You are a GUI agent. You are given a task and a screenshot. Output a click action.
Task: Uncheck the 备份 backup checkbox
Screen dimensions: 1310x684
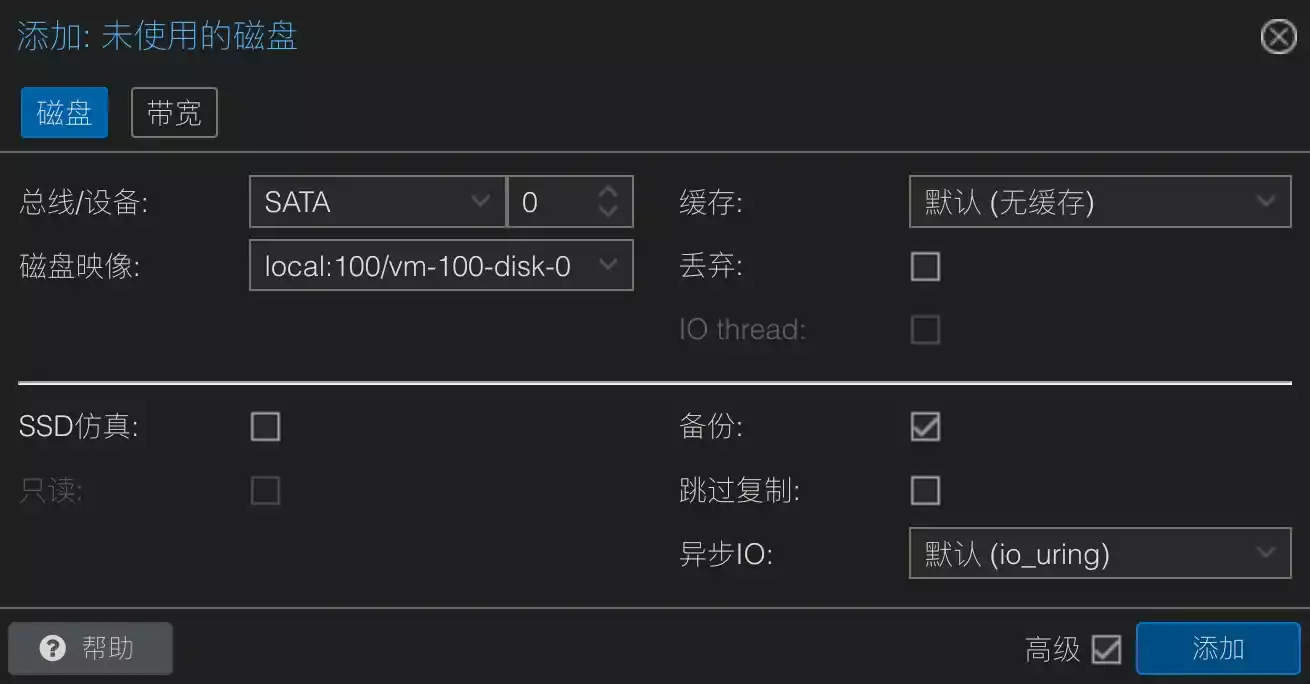(925, 427)
